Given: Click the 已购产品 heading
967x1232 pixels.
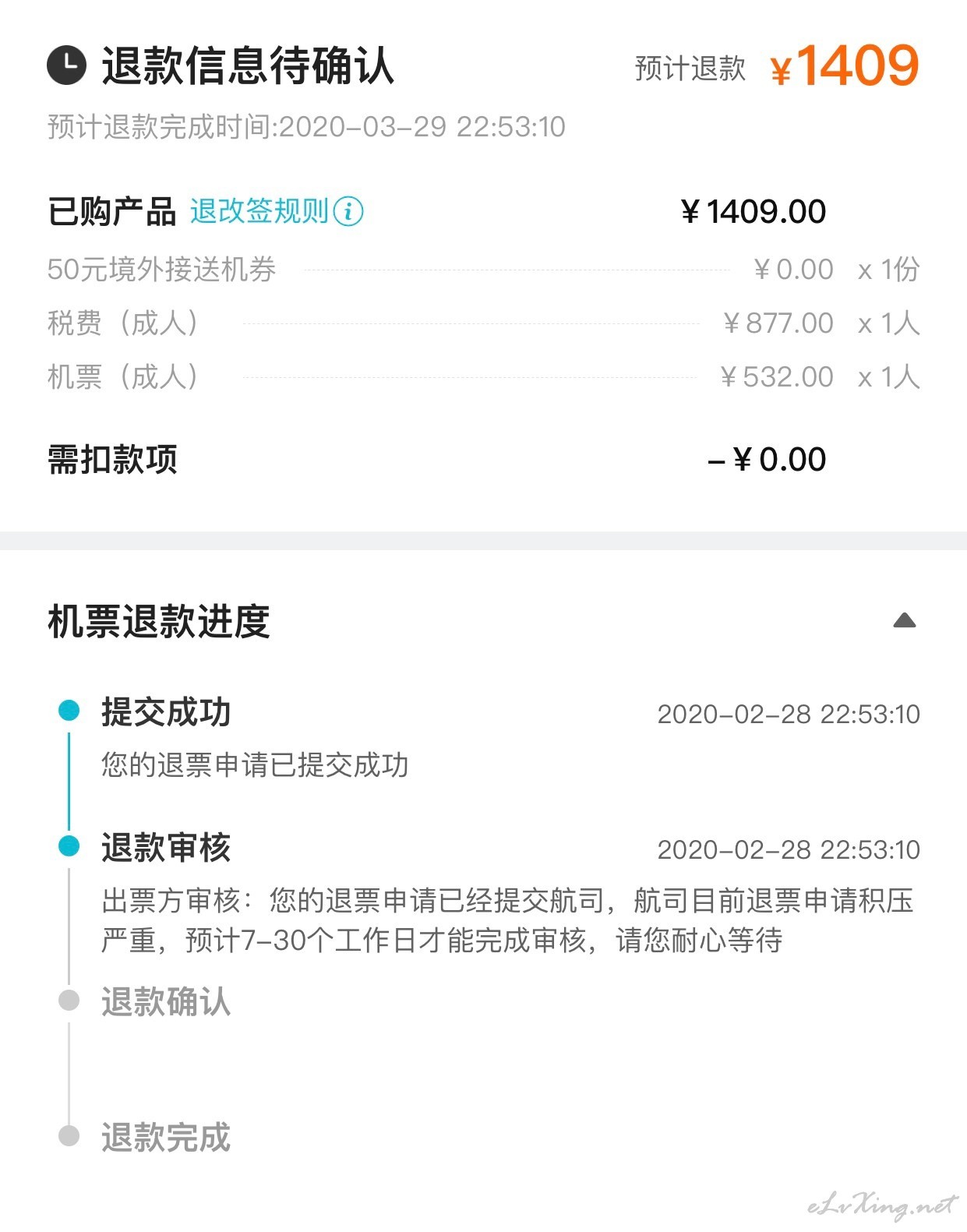Looking at the screenshot, I should (112, 211).
